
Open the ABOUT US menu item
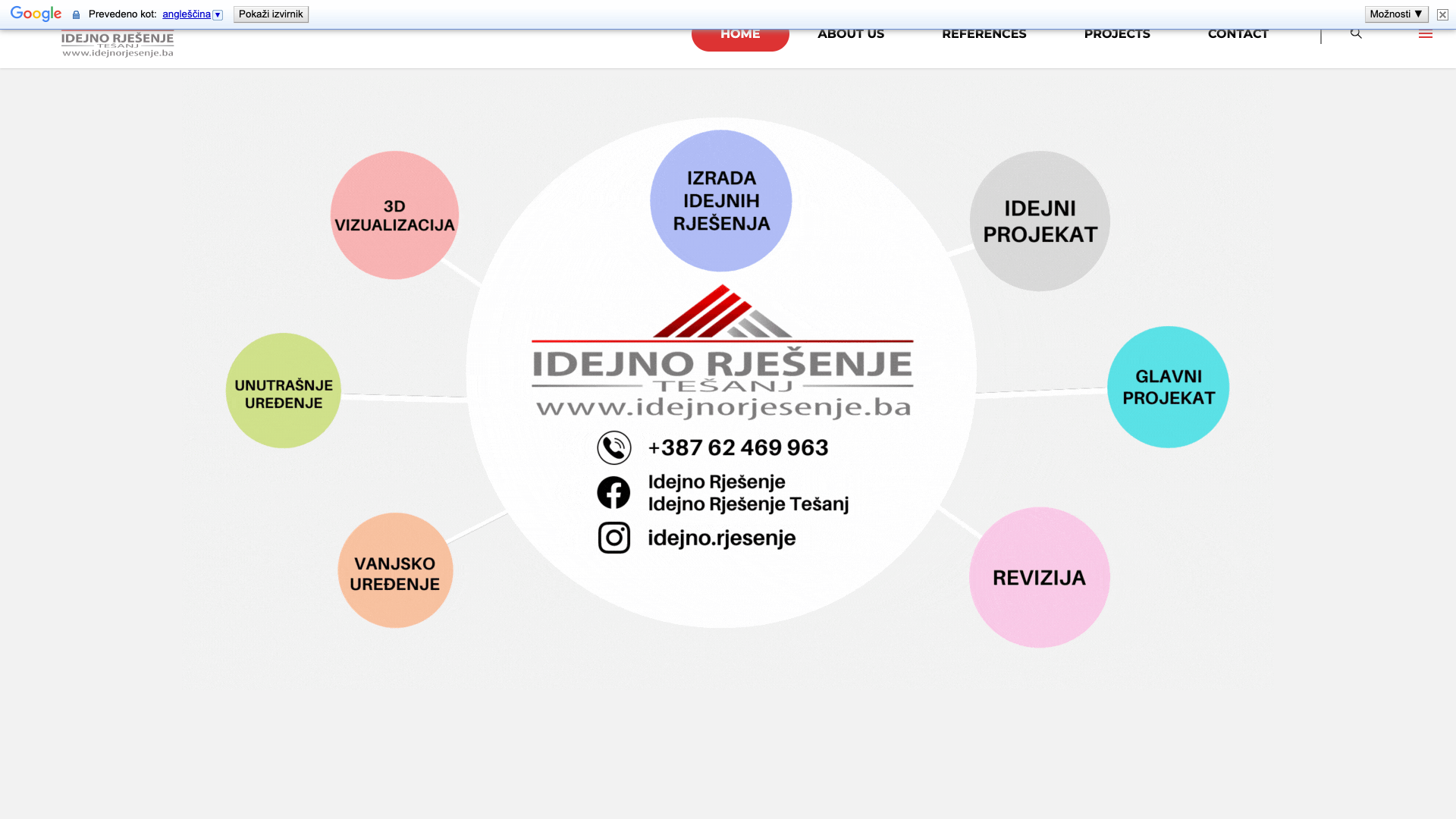click(x=851, y=34)
